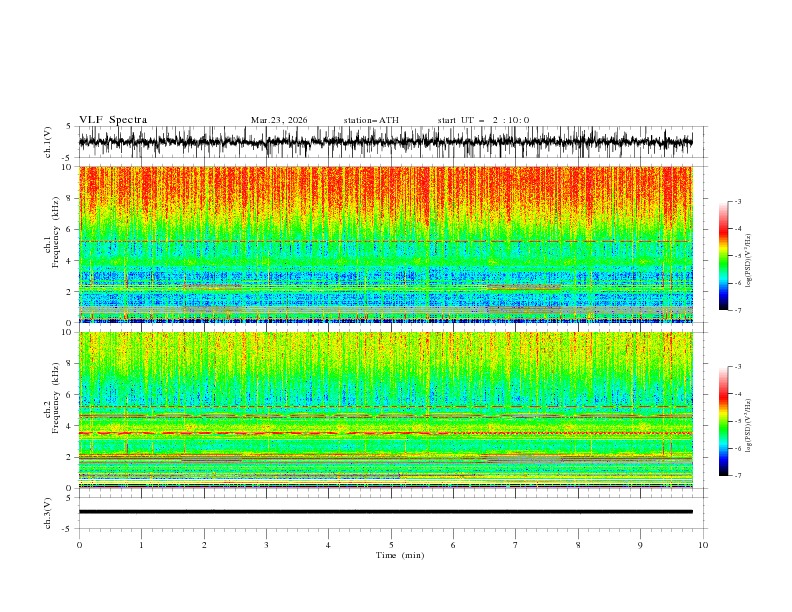Click the red 3.5 kHz band in ch.2 spectrogram

[385, 433]
